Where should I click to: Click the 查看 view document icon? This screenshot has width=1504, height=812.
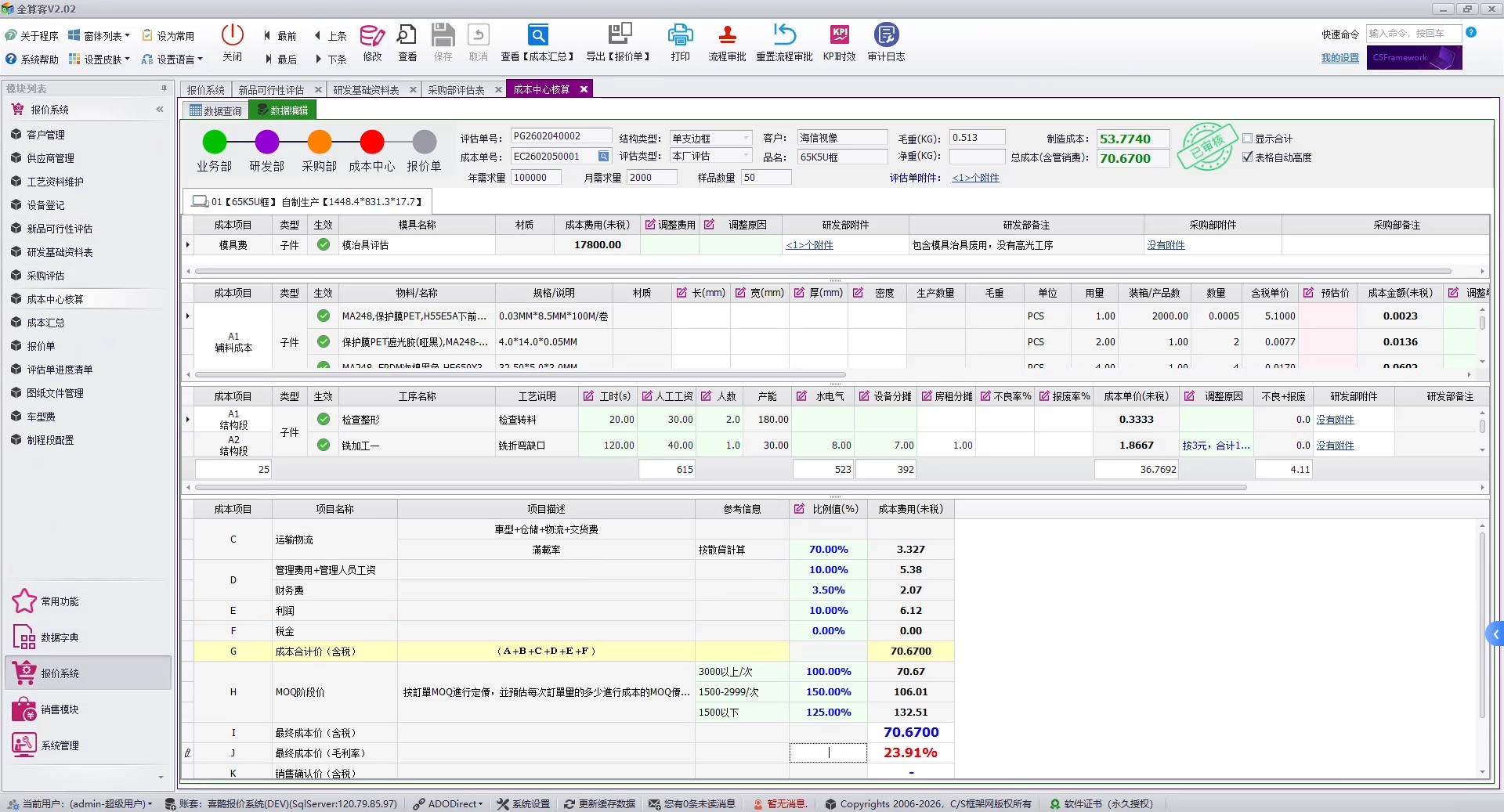tap(407, 35)
